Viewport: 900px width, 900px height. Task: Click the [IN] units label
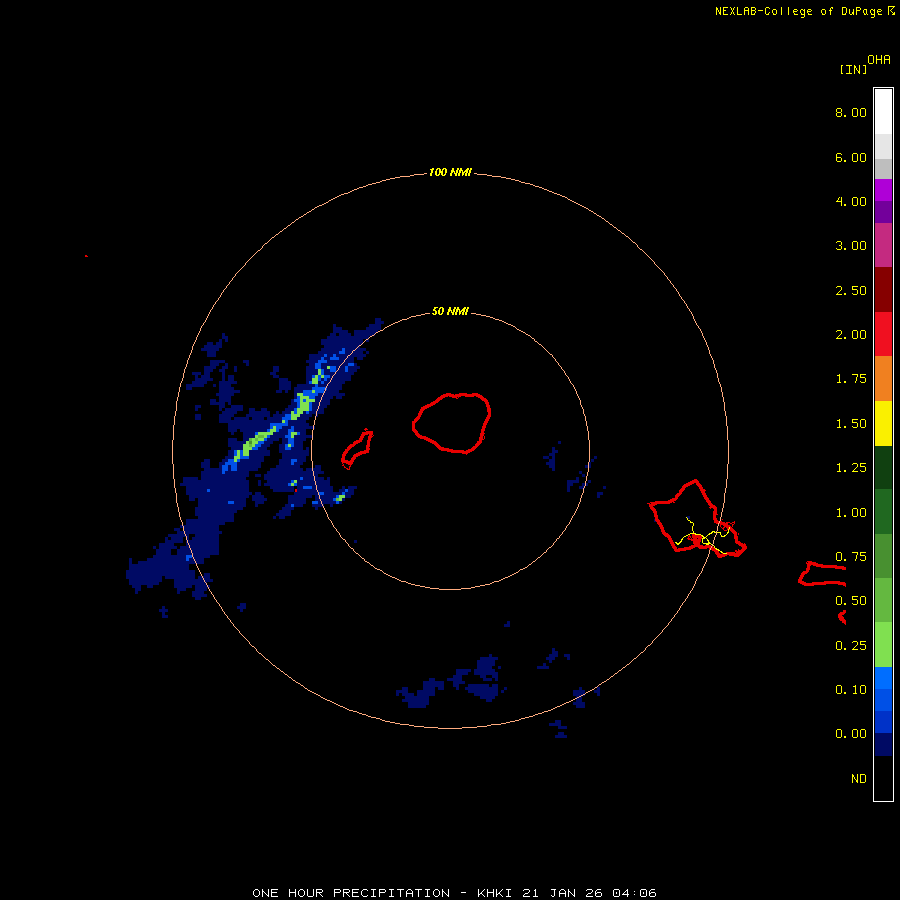853,69
